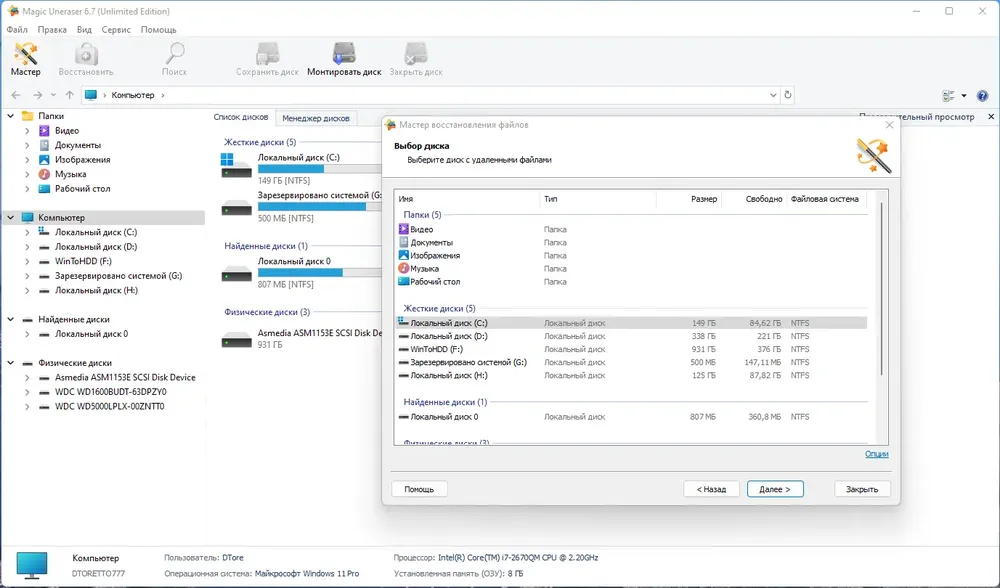1000x588 pixels.
Task: Open the Сервис menu
Action: tap(116, 30)
